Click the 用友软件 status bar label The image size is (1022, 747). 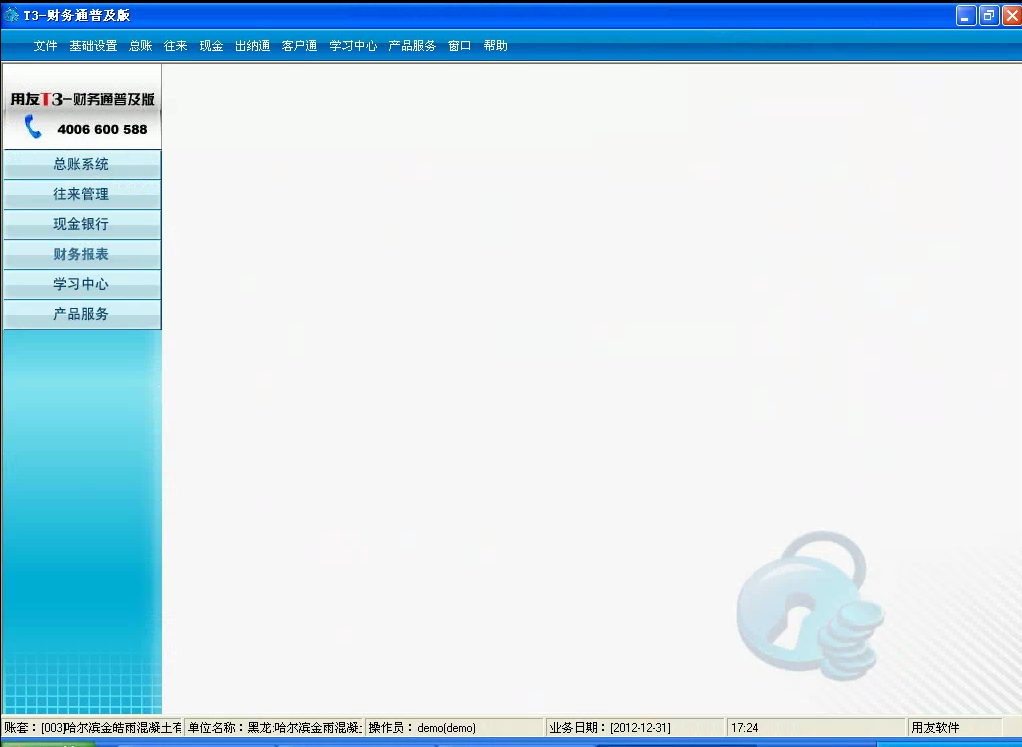(x=955, y=727)
